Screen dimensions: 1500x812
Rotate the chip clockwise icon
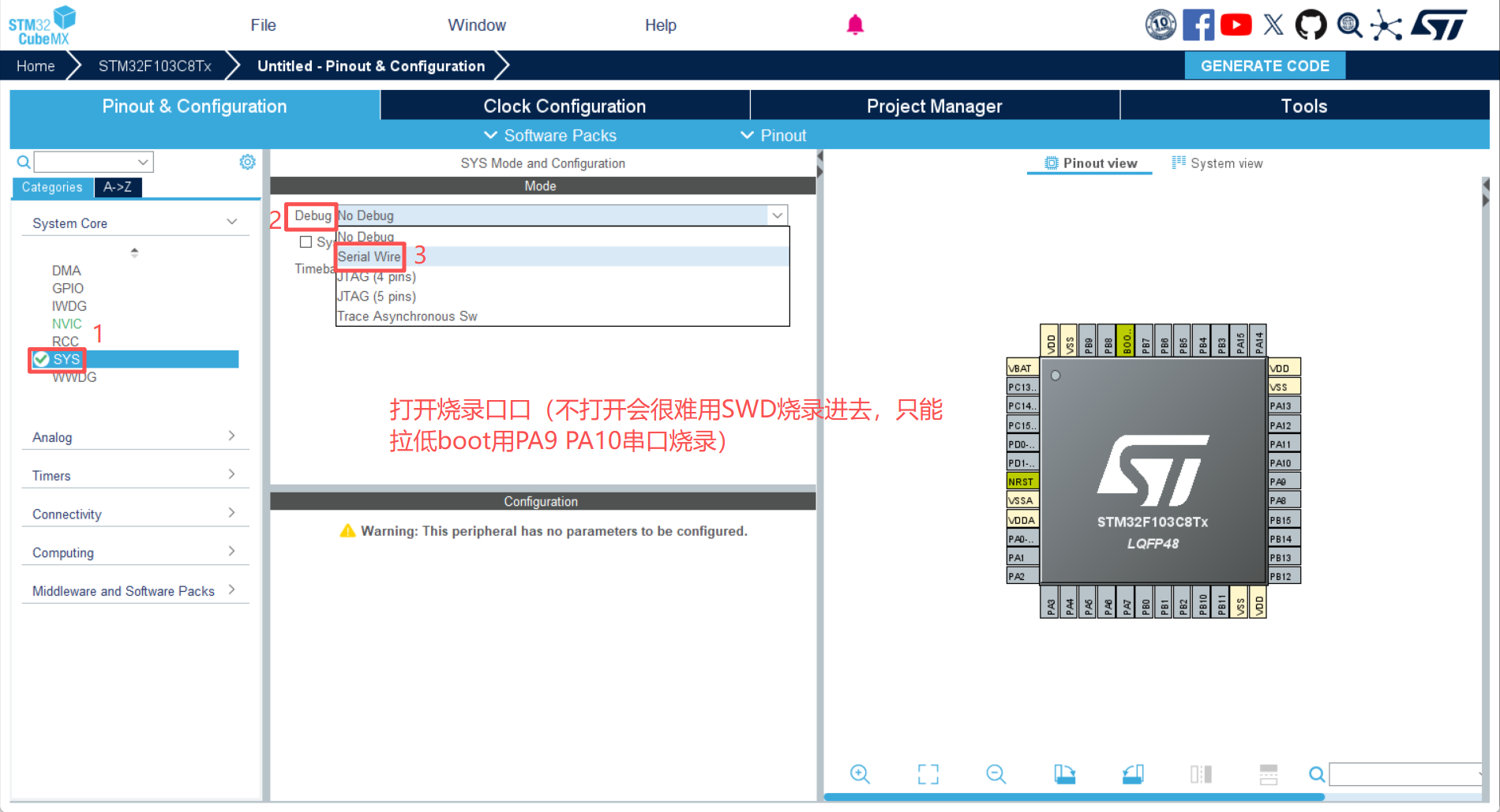pyautogui.click(x=1064, y=774)
